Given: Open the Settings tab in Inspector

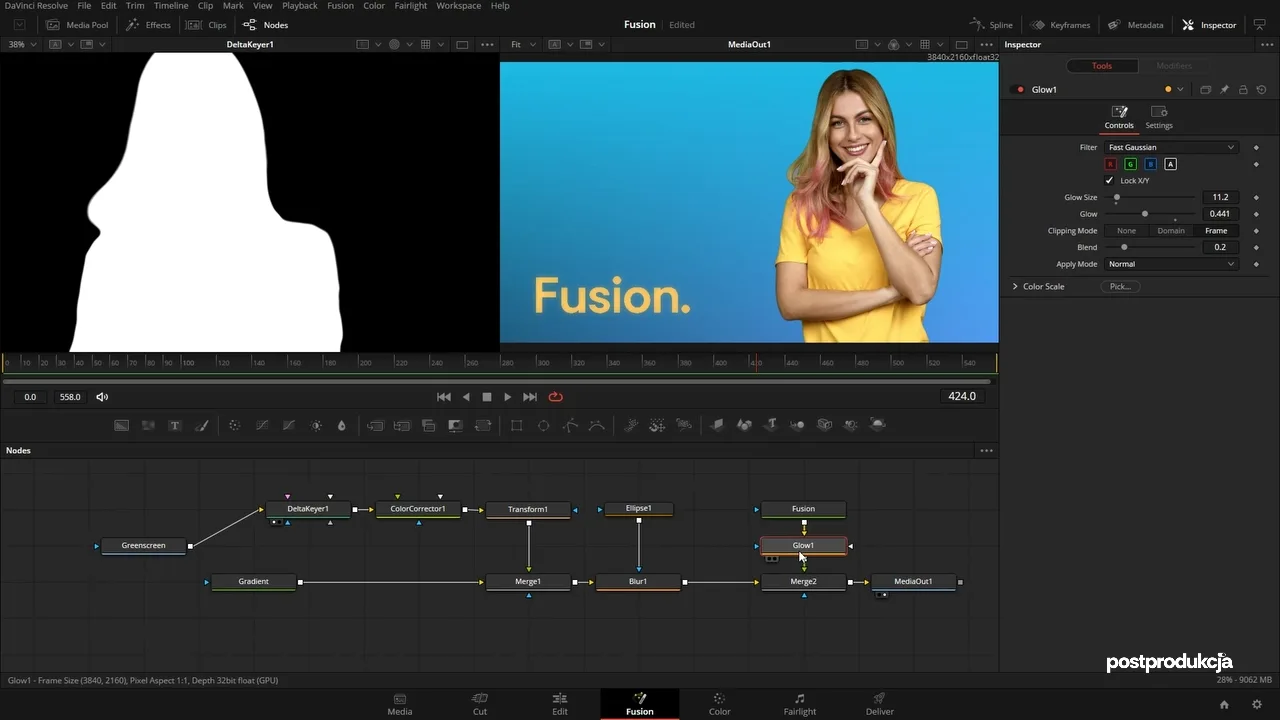Looking at the screenshot, I should [1159, 117].
